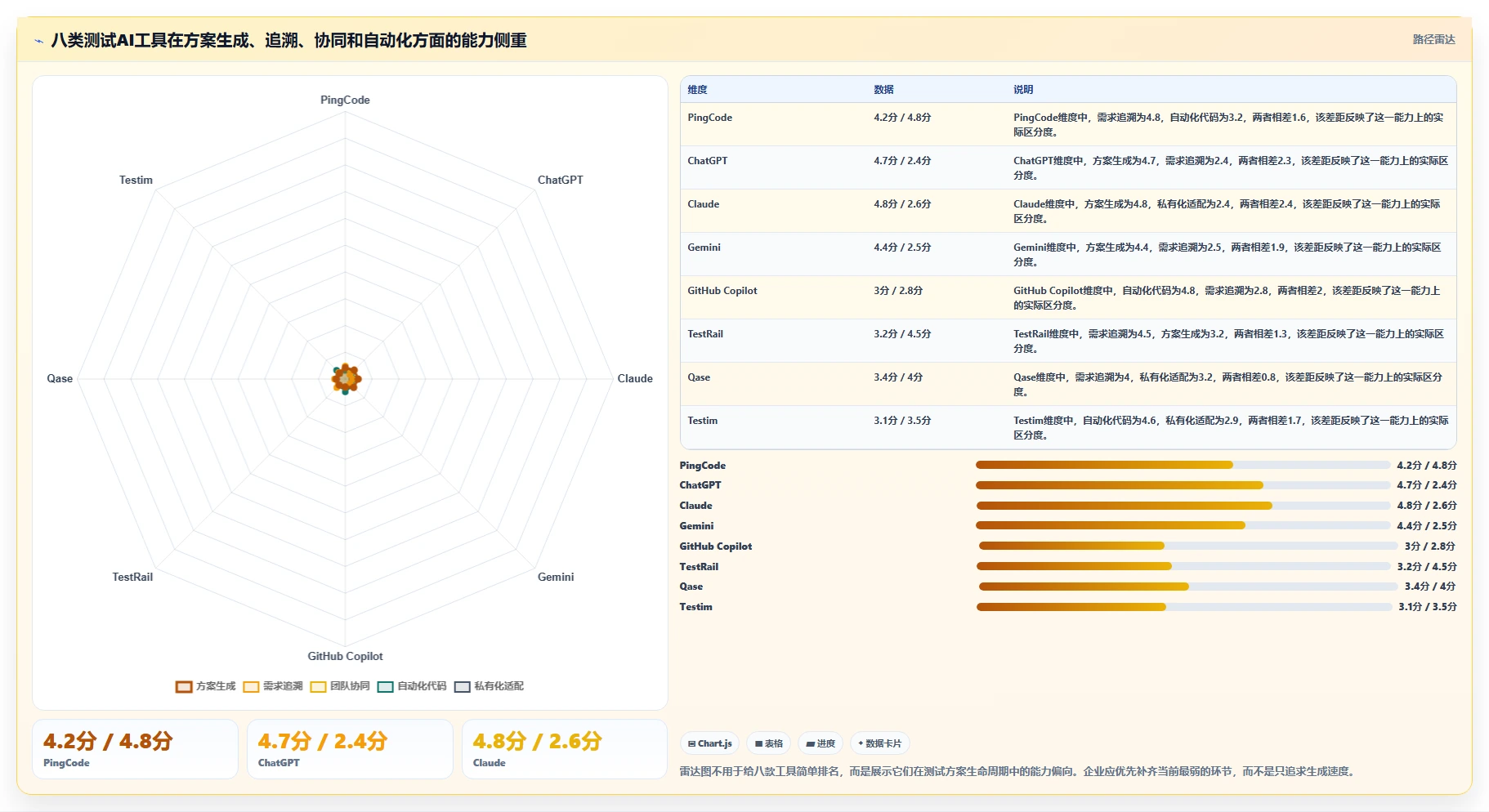Viewport: 1489px width, 812px height.
Task: Click the Testim axis label on the radar chart
Action: (136, 180)
